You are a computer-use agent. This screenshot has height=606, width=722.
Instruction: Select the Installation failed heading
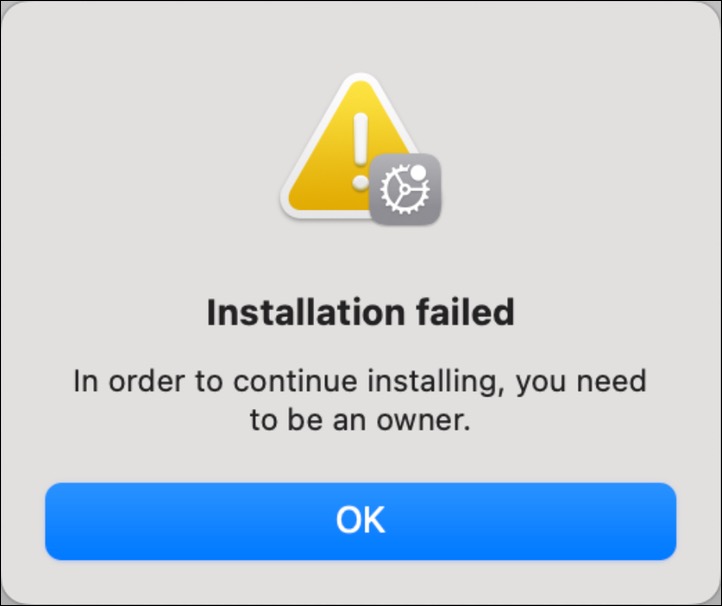pyautogui.click(x=361, y=312)
